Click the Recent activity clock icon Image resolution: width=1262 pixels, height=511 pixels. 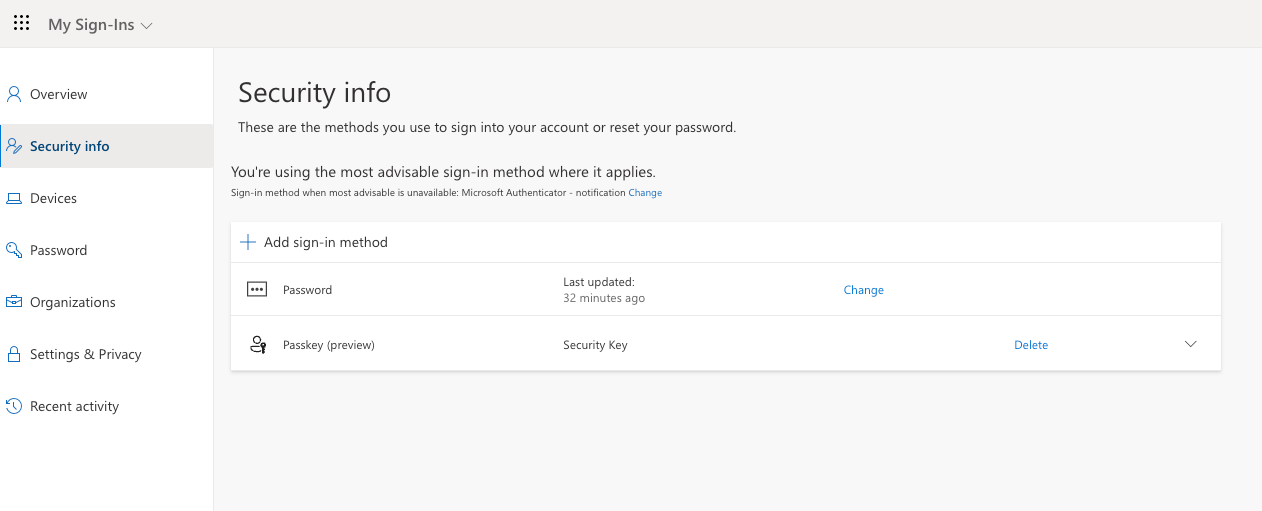click(14, 406)
